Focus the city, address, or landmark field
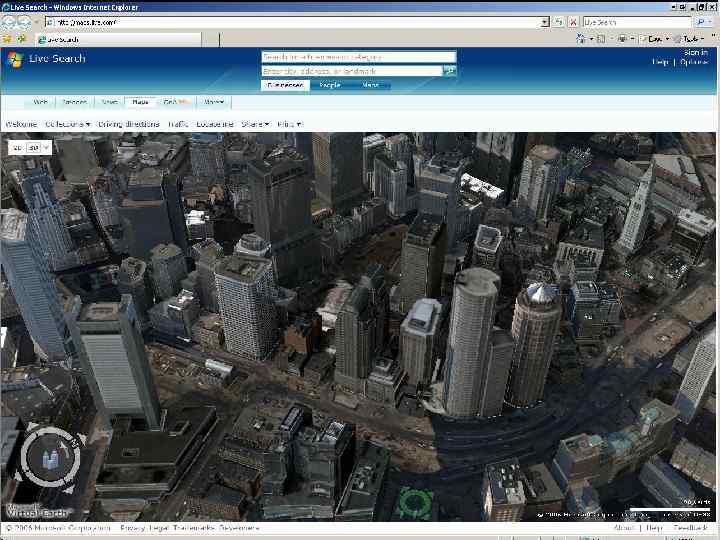 tap(352, 71)
